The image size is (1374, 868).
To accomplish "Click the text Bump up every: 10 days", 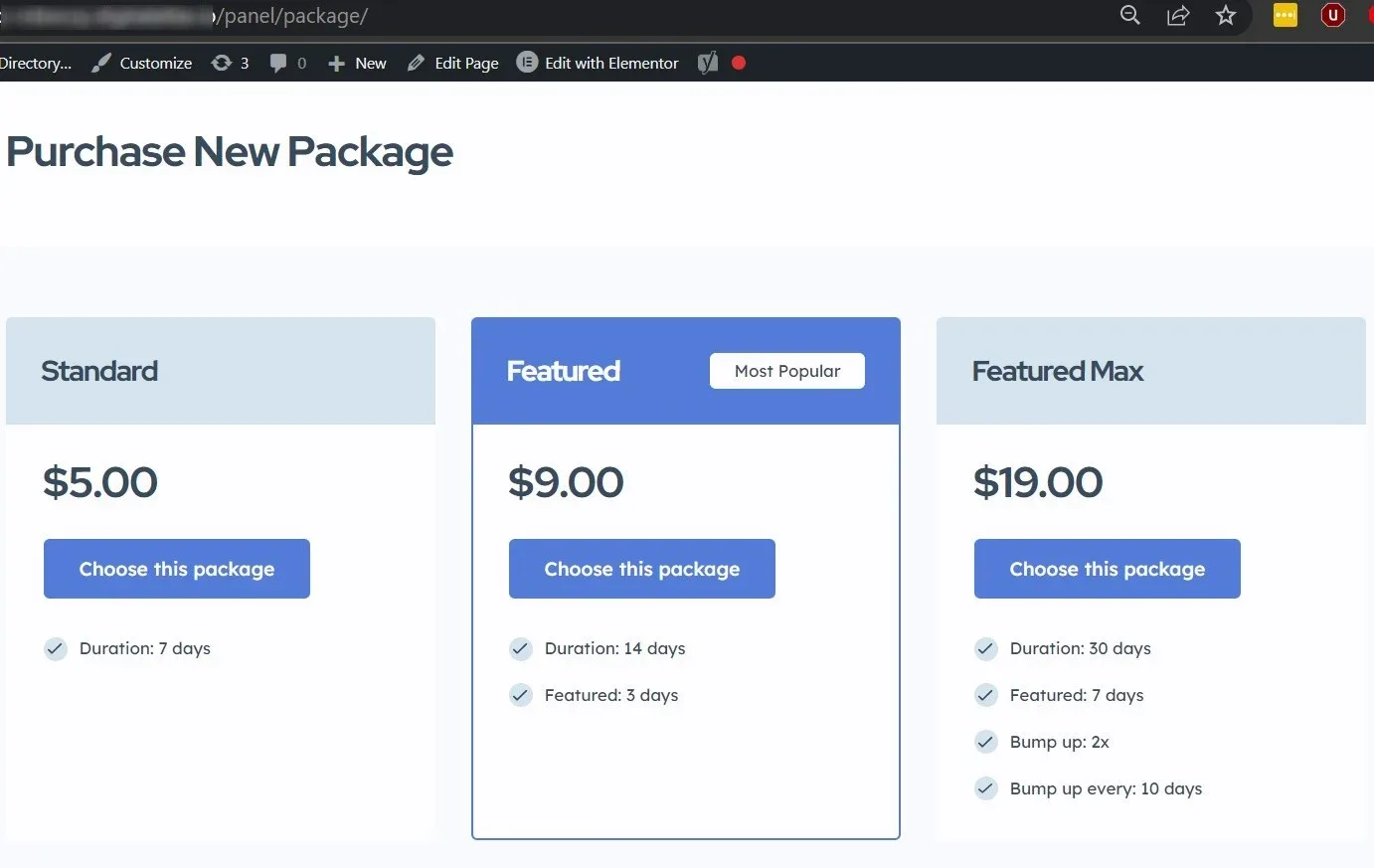I will click(x=1107, y=788).
